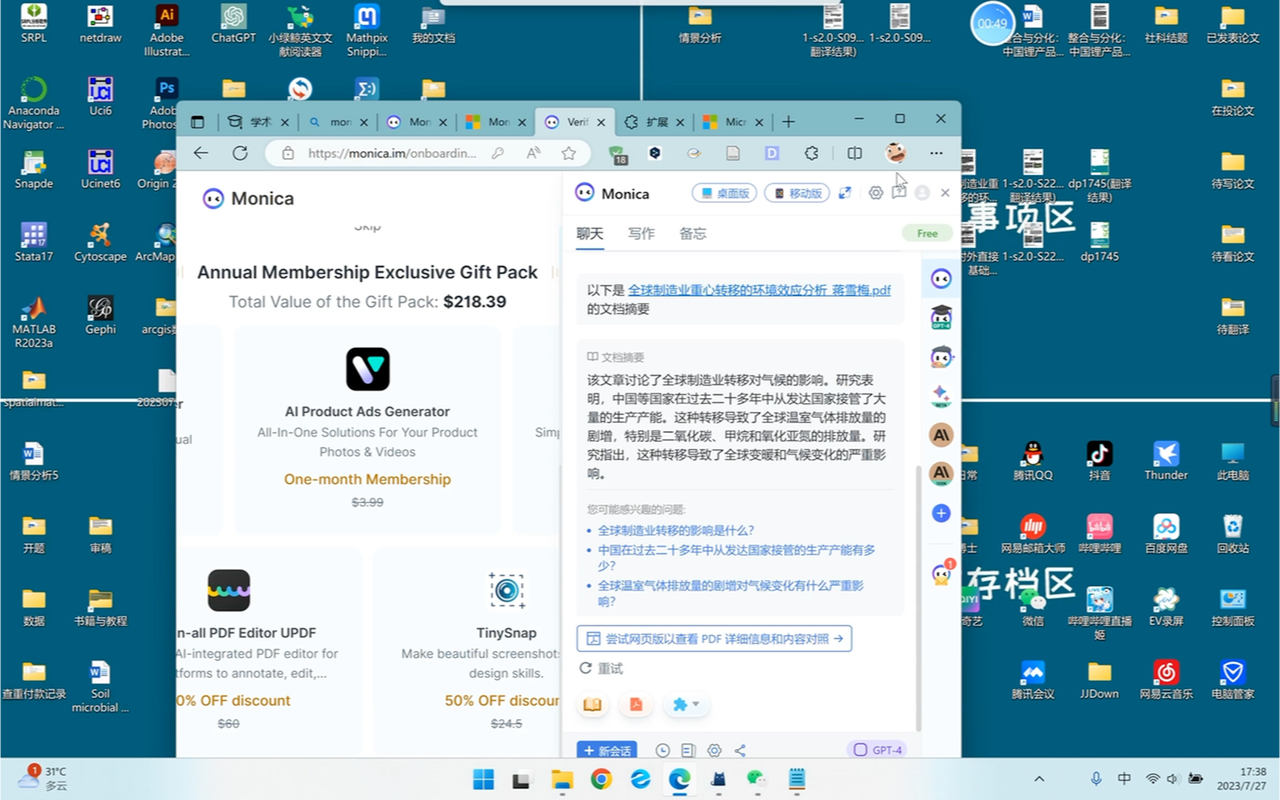Switch to 聊天 tab in Monica

coord(590,233)
